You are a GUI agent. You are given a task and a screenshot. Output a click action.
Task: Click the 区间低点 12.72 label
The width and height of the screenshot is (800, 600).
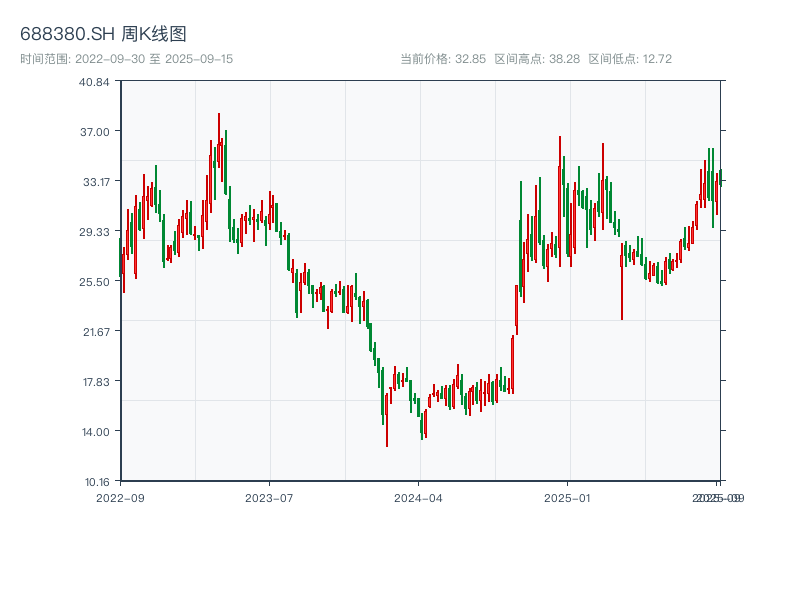630,59
